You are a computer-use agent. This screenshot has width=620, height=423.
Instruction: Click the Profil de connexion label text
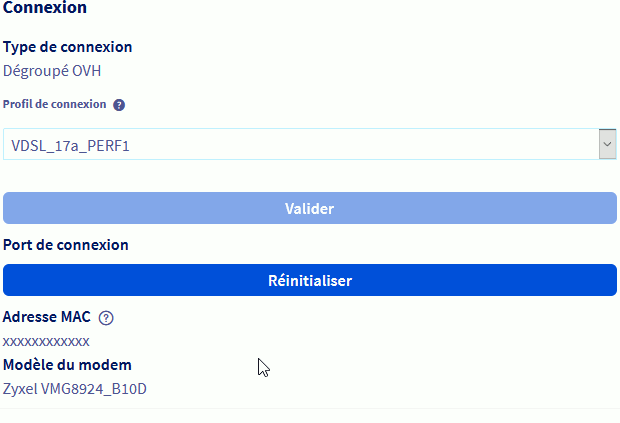55,104
